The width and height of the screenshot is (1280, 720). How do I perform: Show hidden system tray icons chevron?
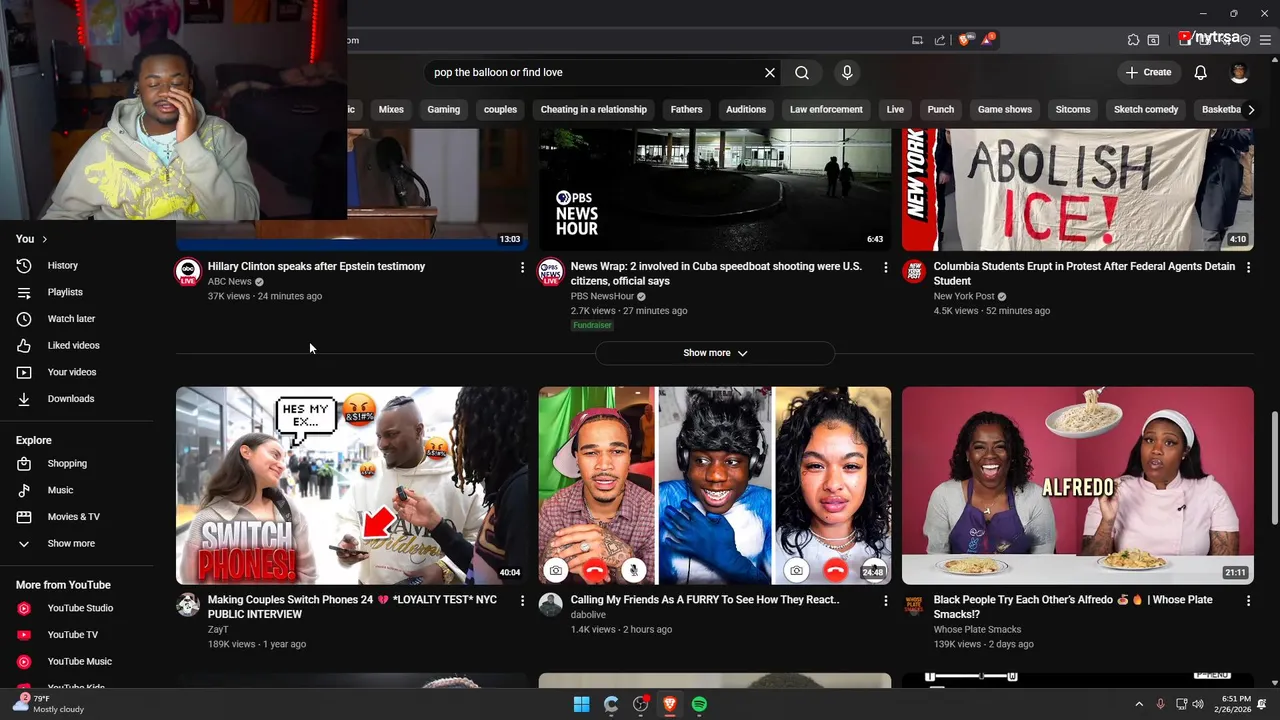point(1138,704)
